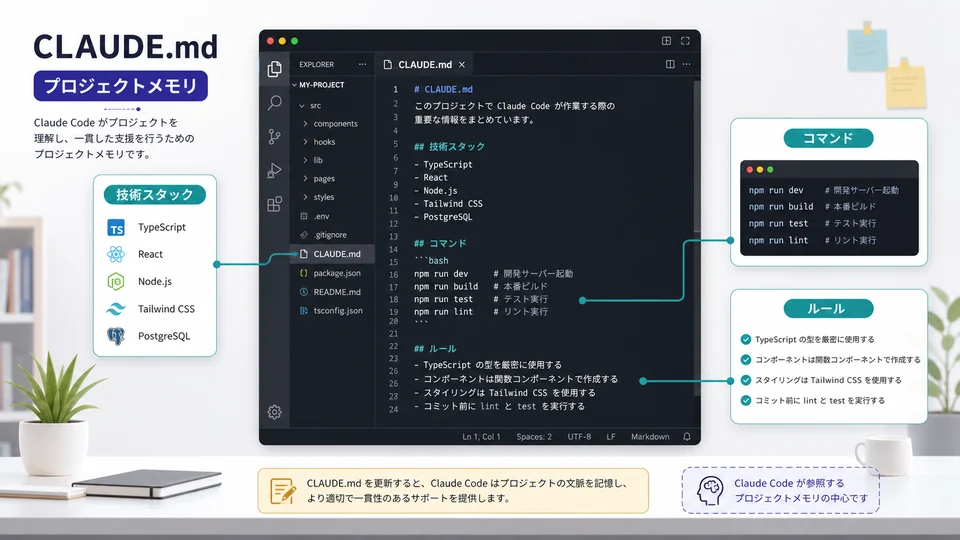The height and width of the screenshot is (540, 960).
Task: Click the 技術スタック teal pill label
Action: point(155,195)
